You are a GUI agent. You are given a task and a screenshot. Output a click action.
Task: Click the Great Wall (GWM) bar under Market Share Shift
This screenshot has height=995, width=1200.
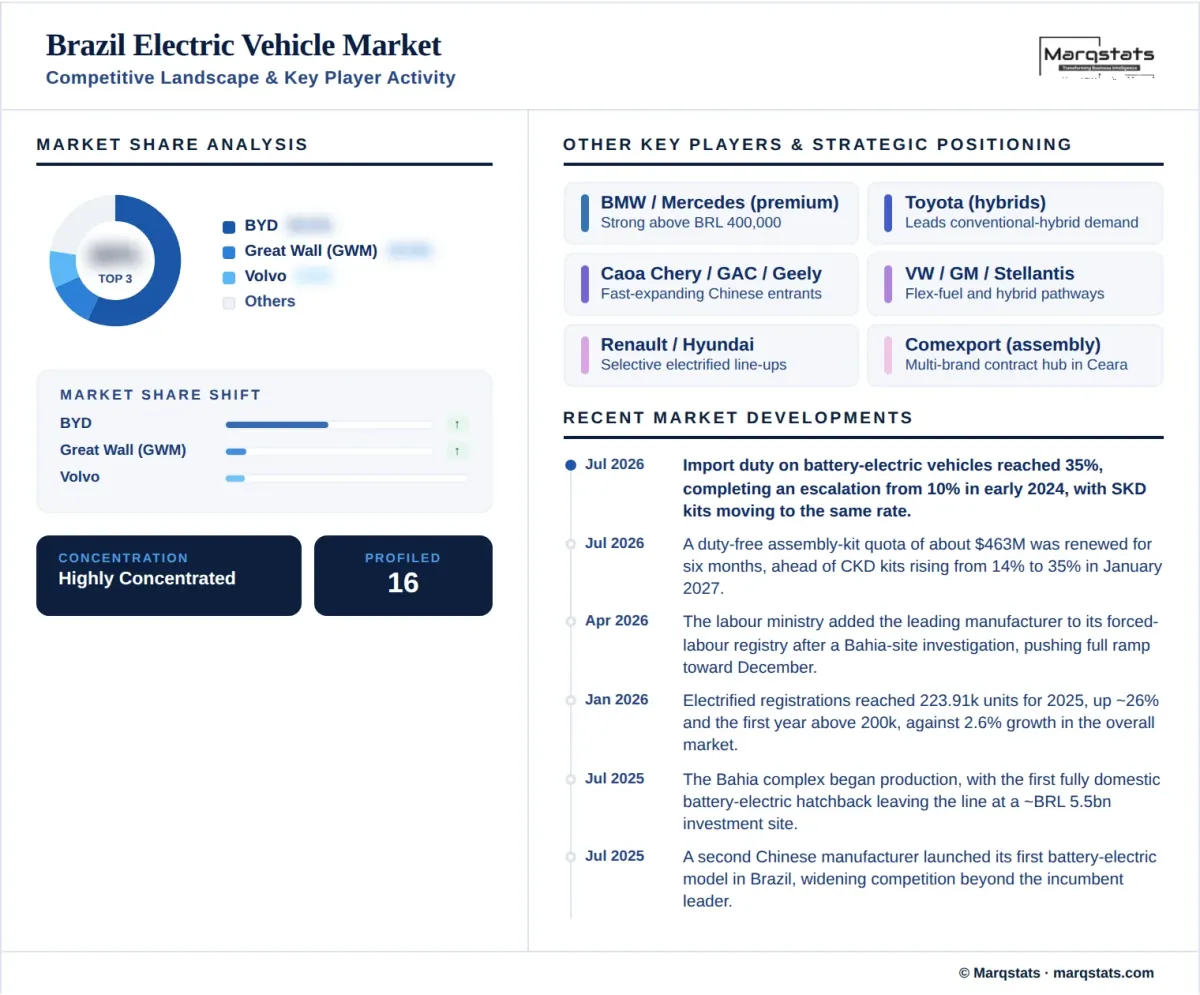pos(330,451)
